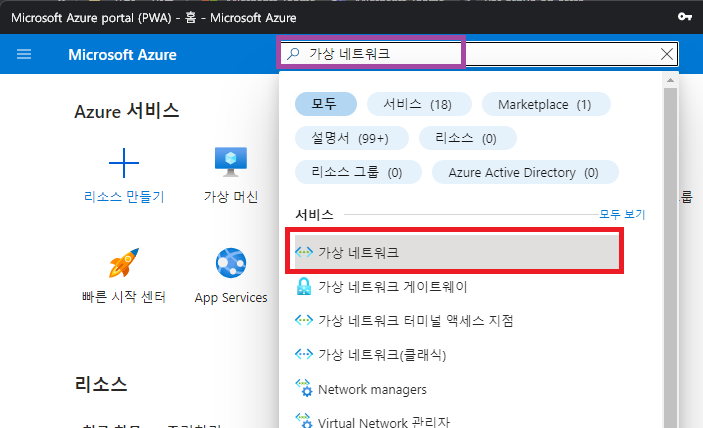Click the Microsoft Azure home title
The width and height of the screenshot is (703, 428).
(122, 54)
